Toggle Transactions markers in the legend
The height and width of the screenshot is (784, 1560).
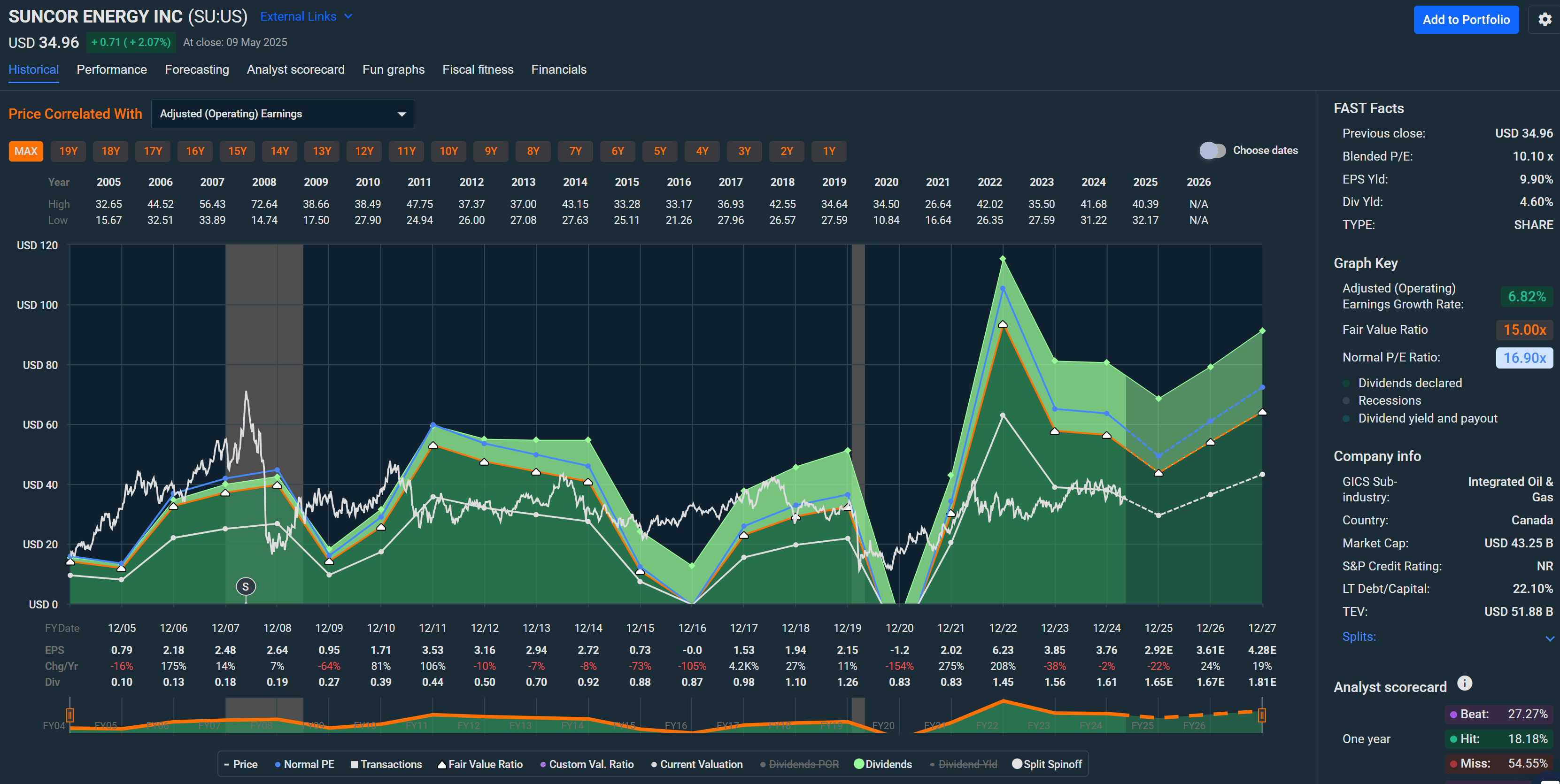[x=386, y=764]
